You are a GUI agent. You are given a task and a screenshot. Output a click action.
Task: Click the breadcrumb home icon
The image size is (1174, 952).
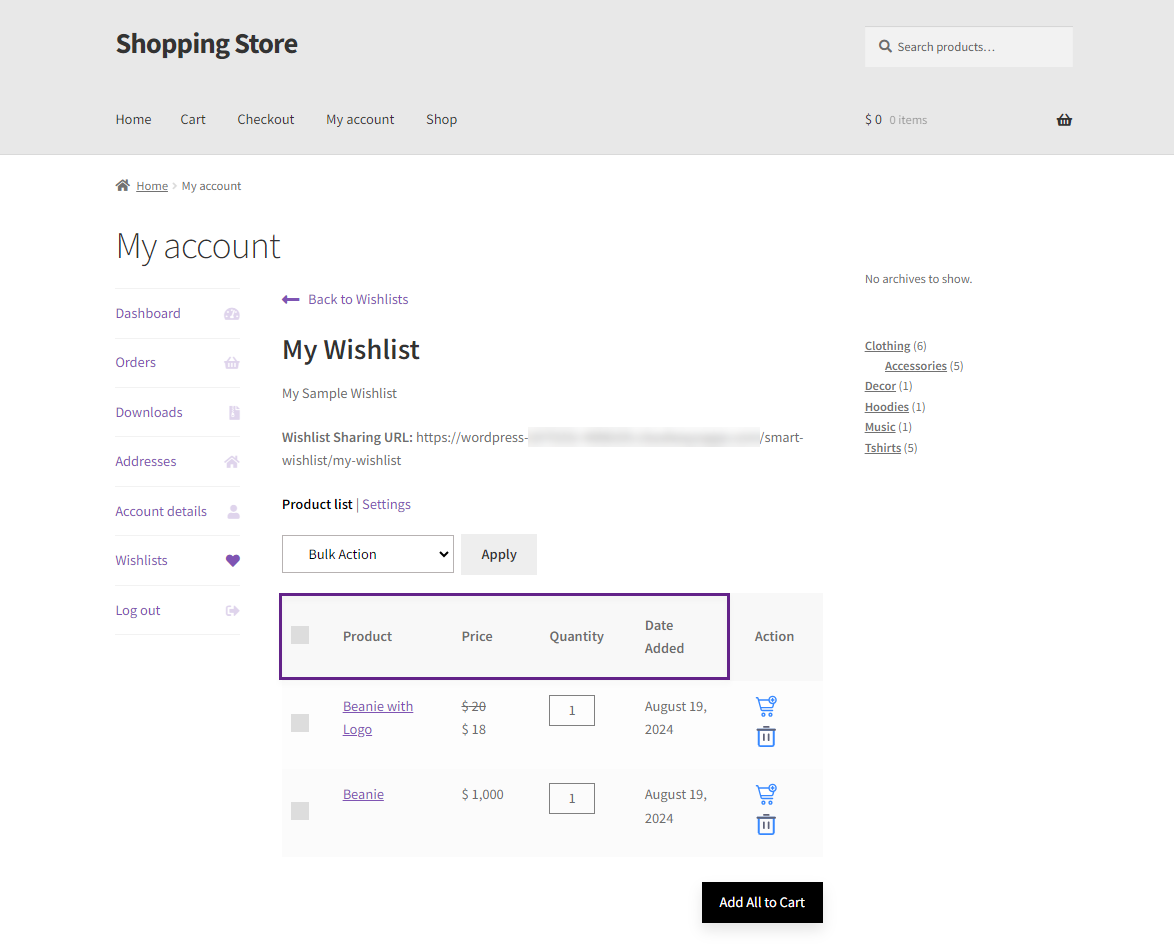[x=123, y=185]
